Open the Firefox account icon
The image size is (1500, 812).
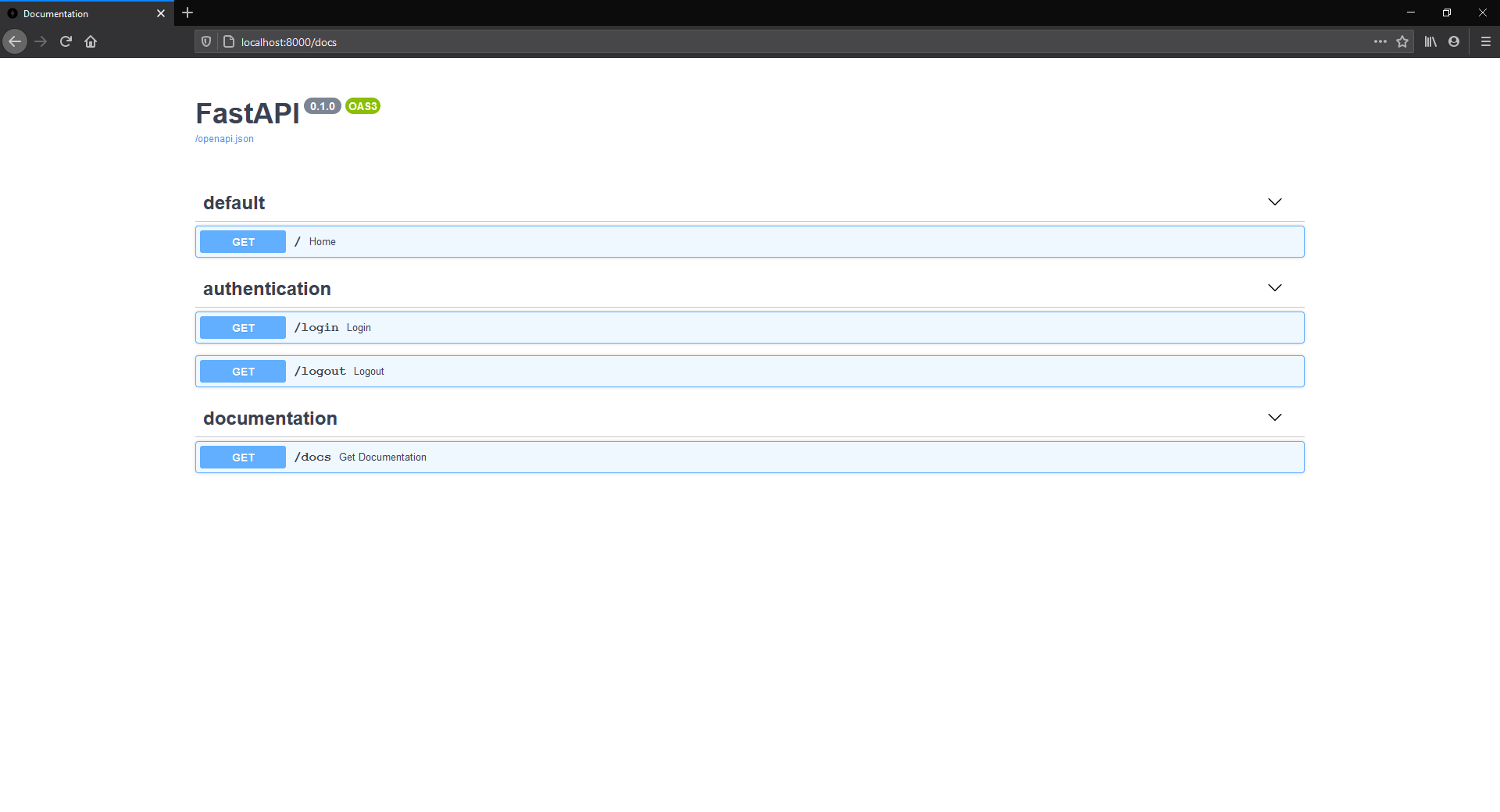click(1454, 41)
